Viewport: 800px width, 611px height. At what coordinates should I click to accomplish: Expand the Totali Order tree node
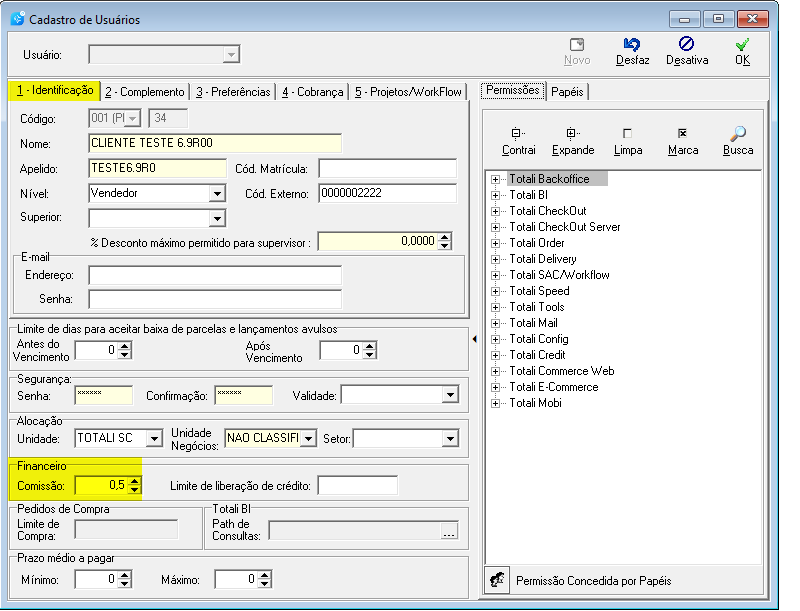pos(495,243)
